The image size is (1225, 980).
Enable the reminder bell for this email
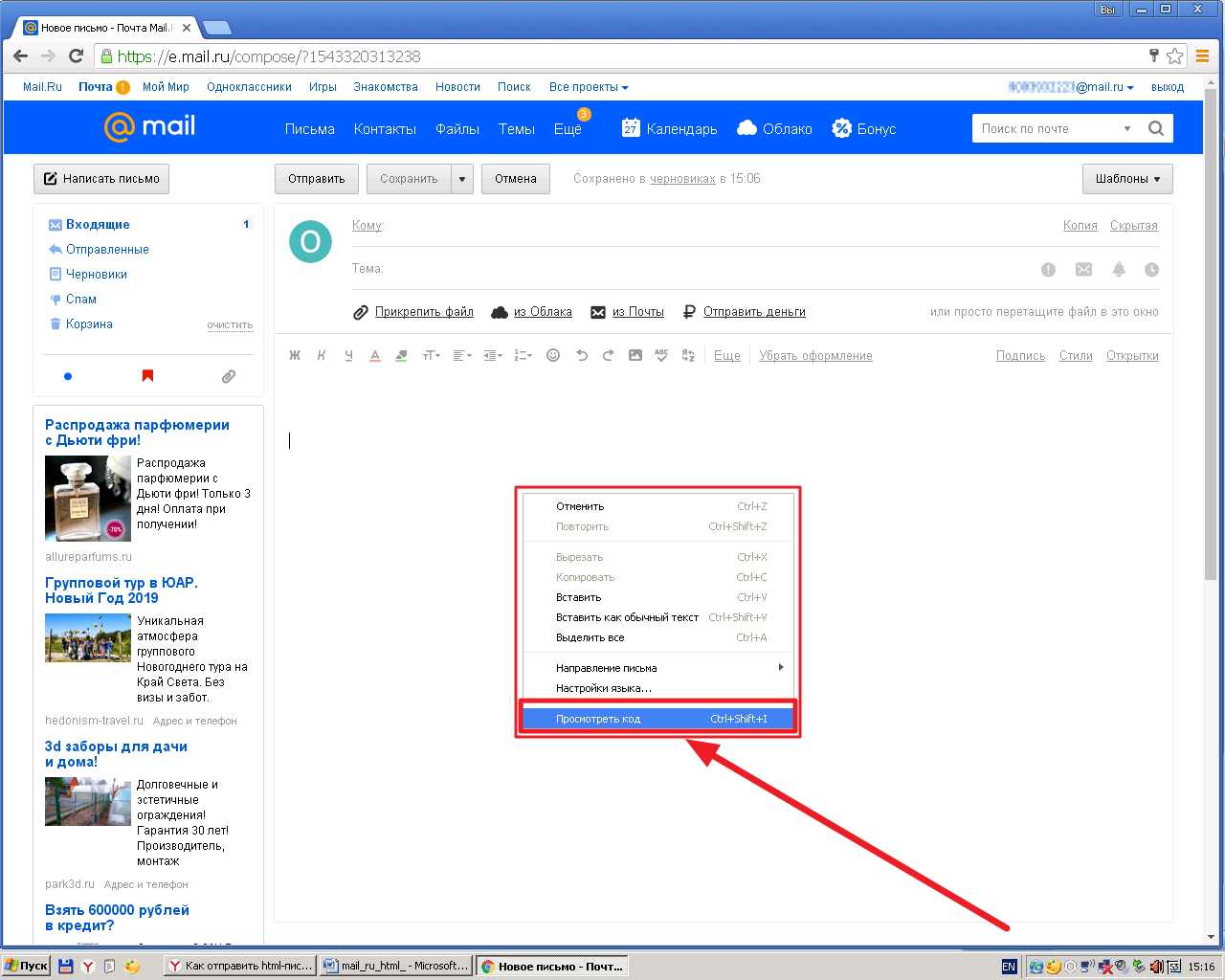click(1118, 270)
